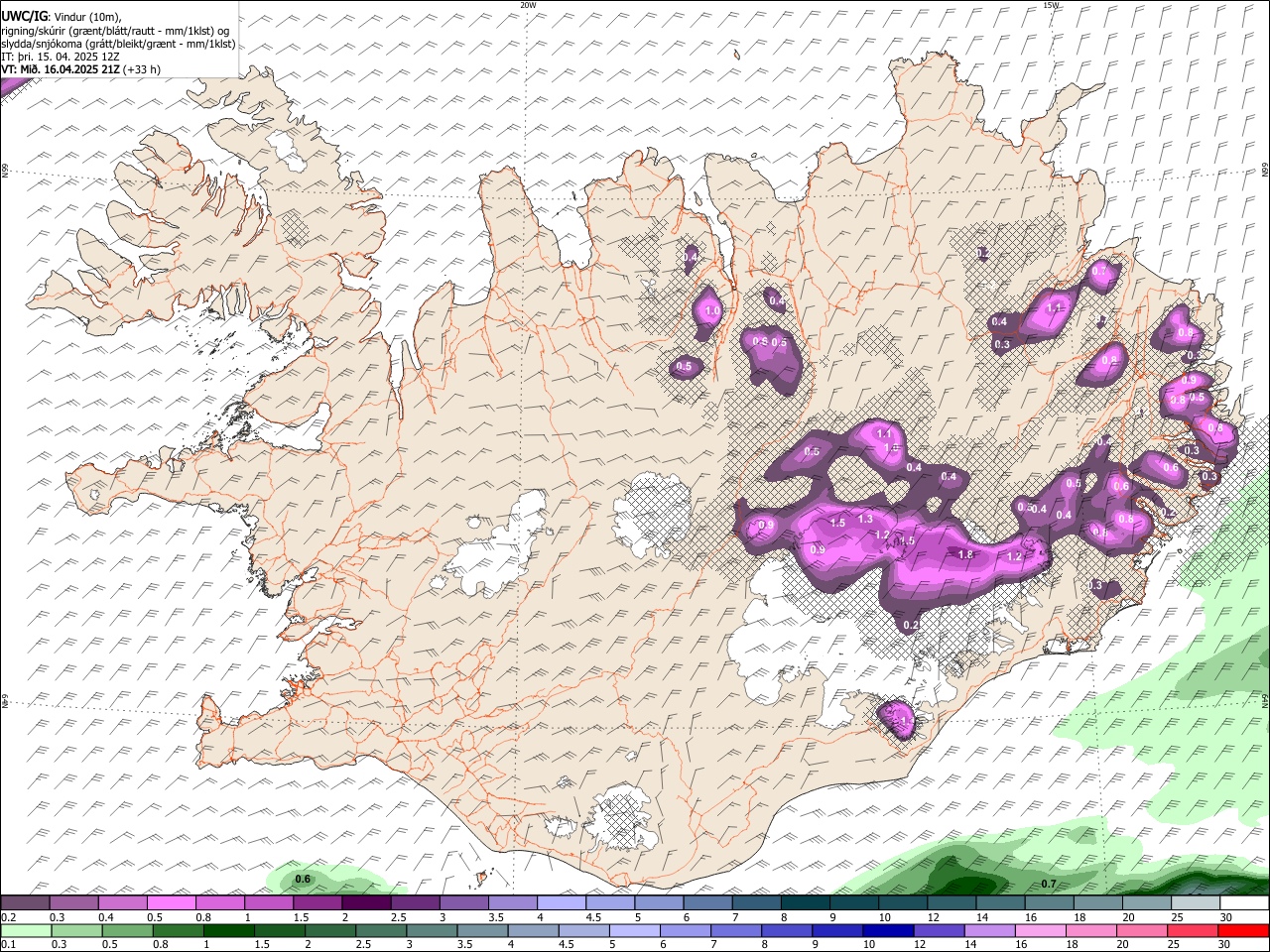Click the 'UWC/IG' title text
Screen dimensions: 1270x952
click(25, 17)
